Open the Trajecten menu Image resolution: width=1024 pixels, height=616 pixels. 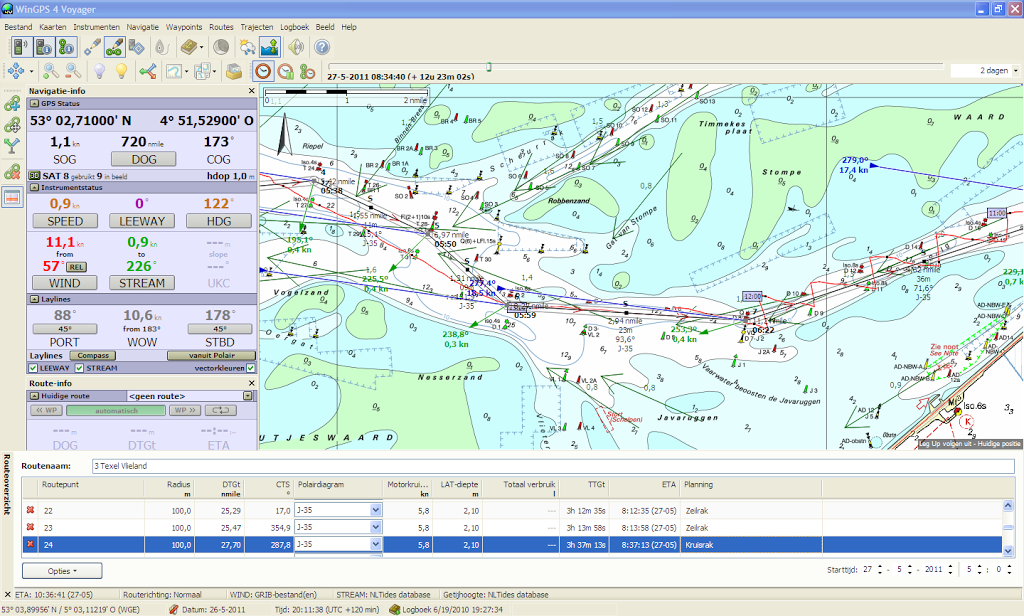[257, 27]
